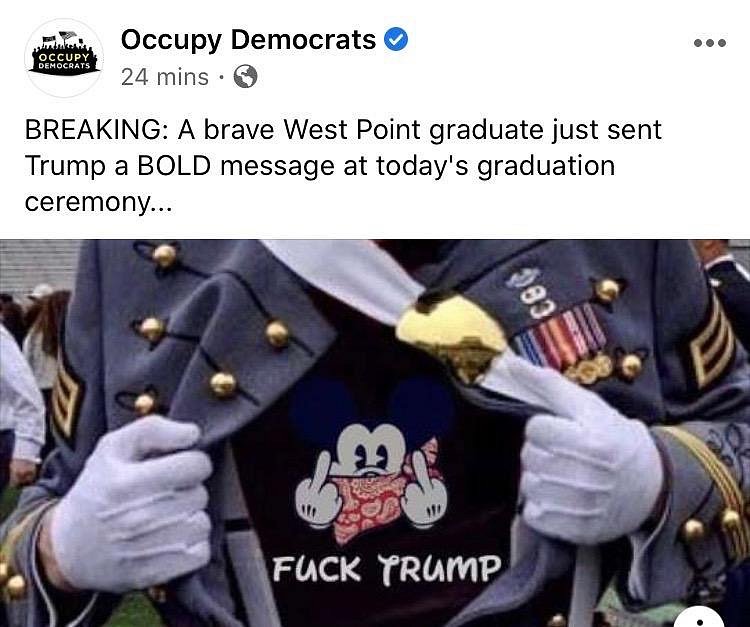This screenshot has height=627, width=750.
Task: Click the globe public audience icon
Action: tap(245, 77)
